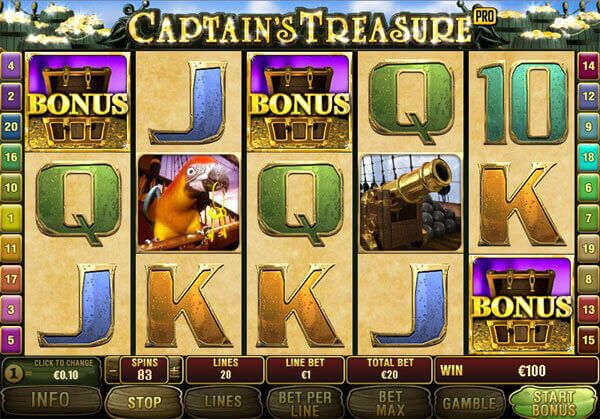The image size is (600, 419).
Task: Click the Gamble button
Action: (x=471, y=403)
